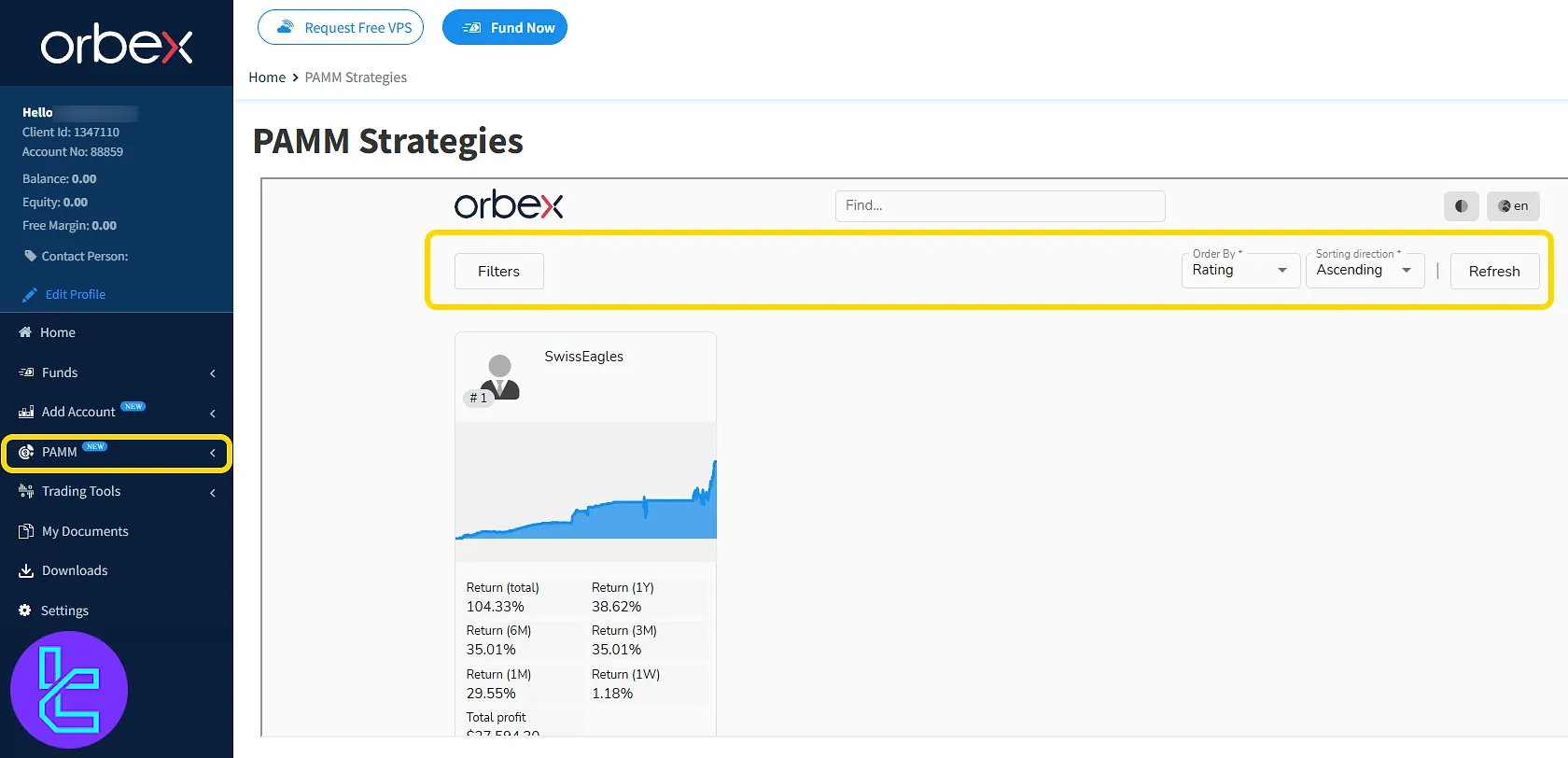1568x758 pixels.
Task: Click the Home house icon in sidebar
Action: [x=25, y=332]
